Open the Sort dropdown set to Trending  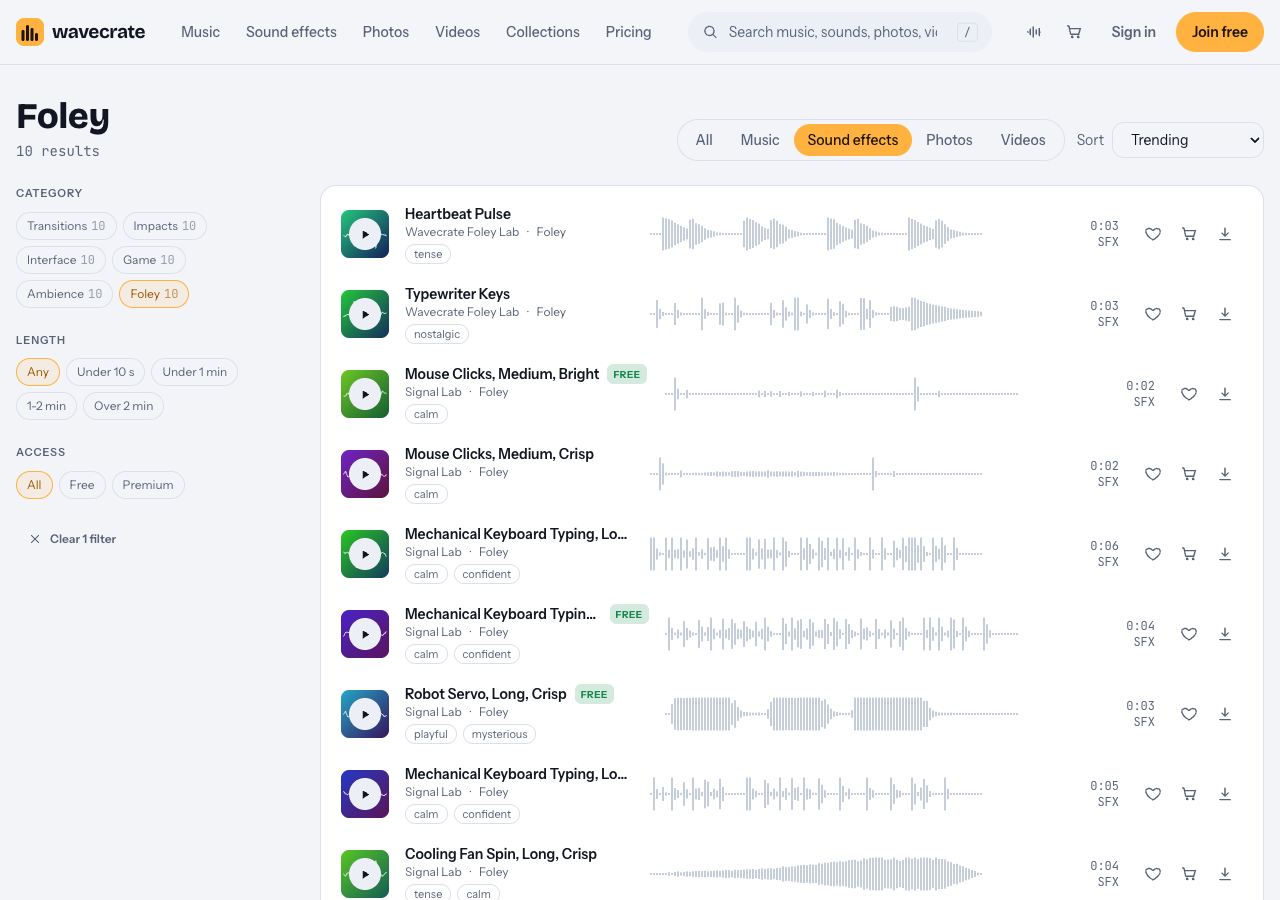[x=1188, y=140]
